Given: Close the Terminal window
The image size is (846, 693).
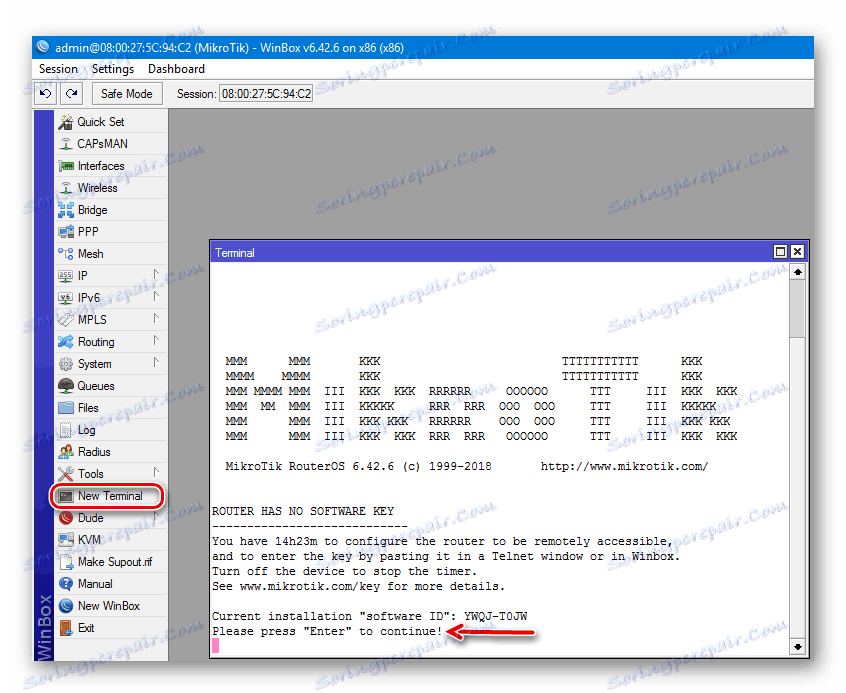Looking at the screenshot, I should click(797, 252).
